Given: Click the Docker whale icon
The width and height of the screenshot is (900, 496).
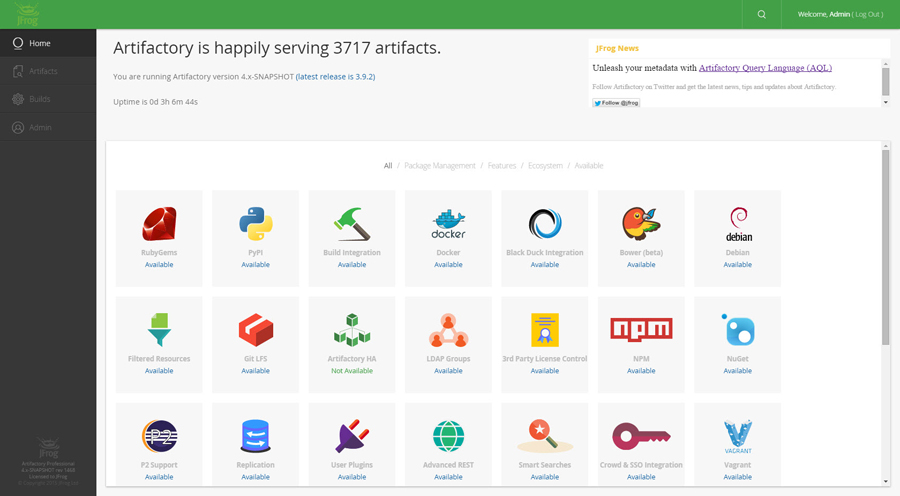Looking at the screenshot, I should [x=448, y=224].
